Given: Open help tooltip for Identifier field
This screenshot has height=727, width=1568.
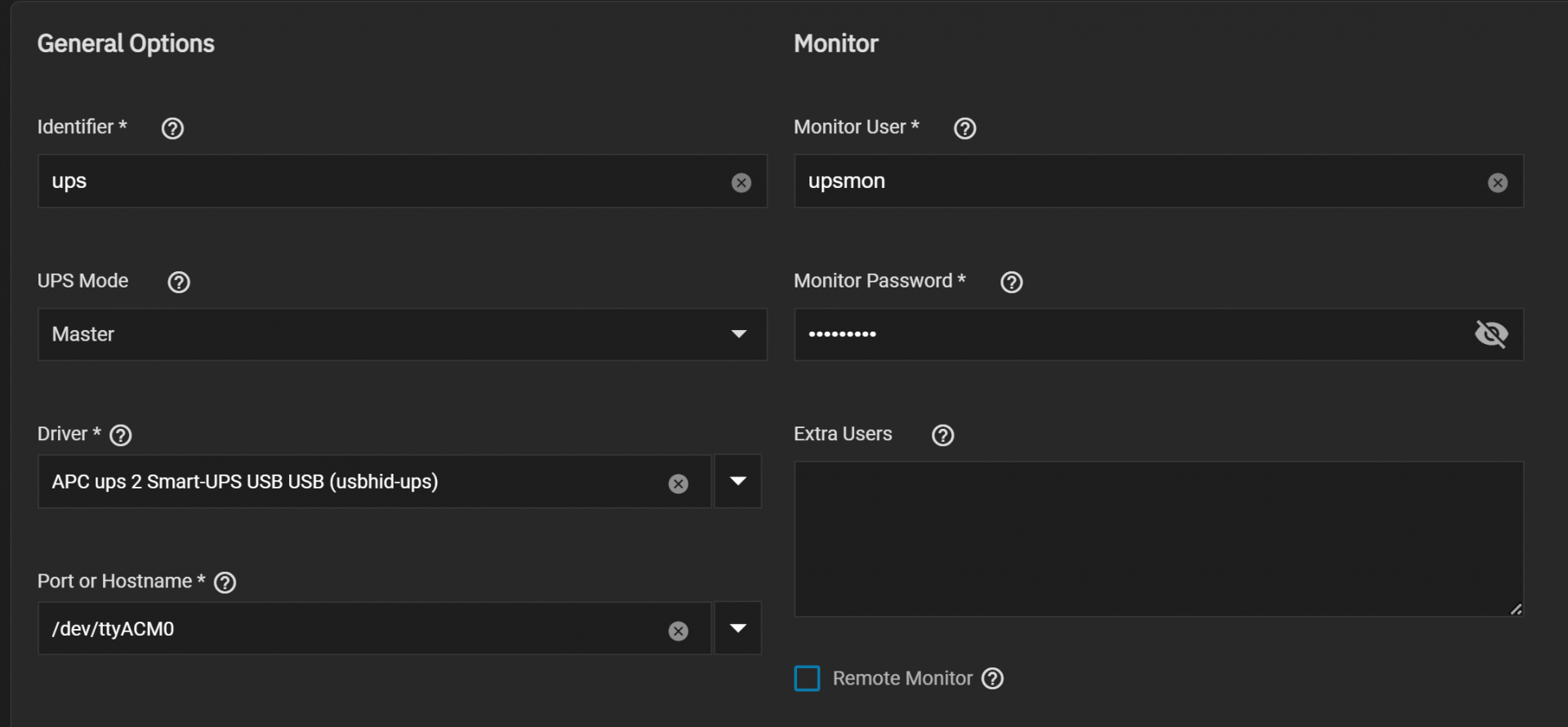Looking at the screenshot, I should coord(172,128).
